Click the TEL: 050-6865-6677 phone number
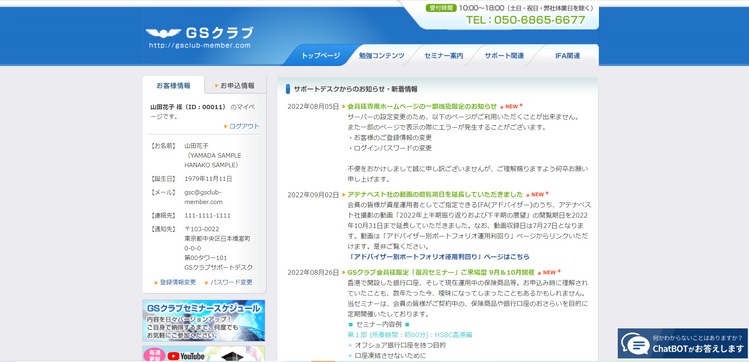The height and width of the screenshot is (362, 749). [x=525, y=20]
